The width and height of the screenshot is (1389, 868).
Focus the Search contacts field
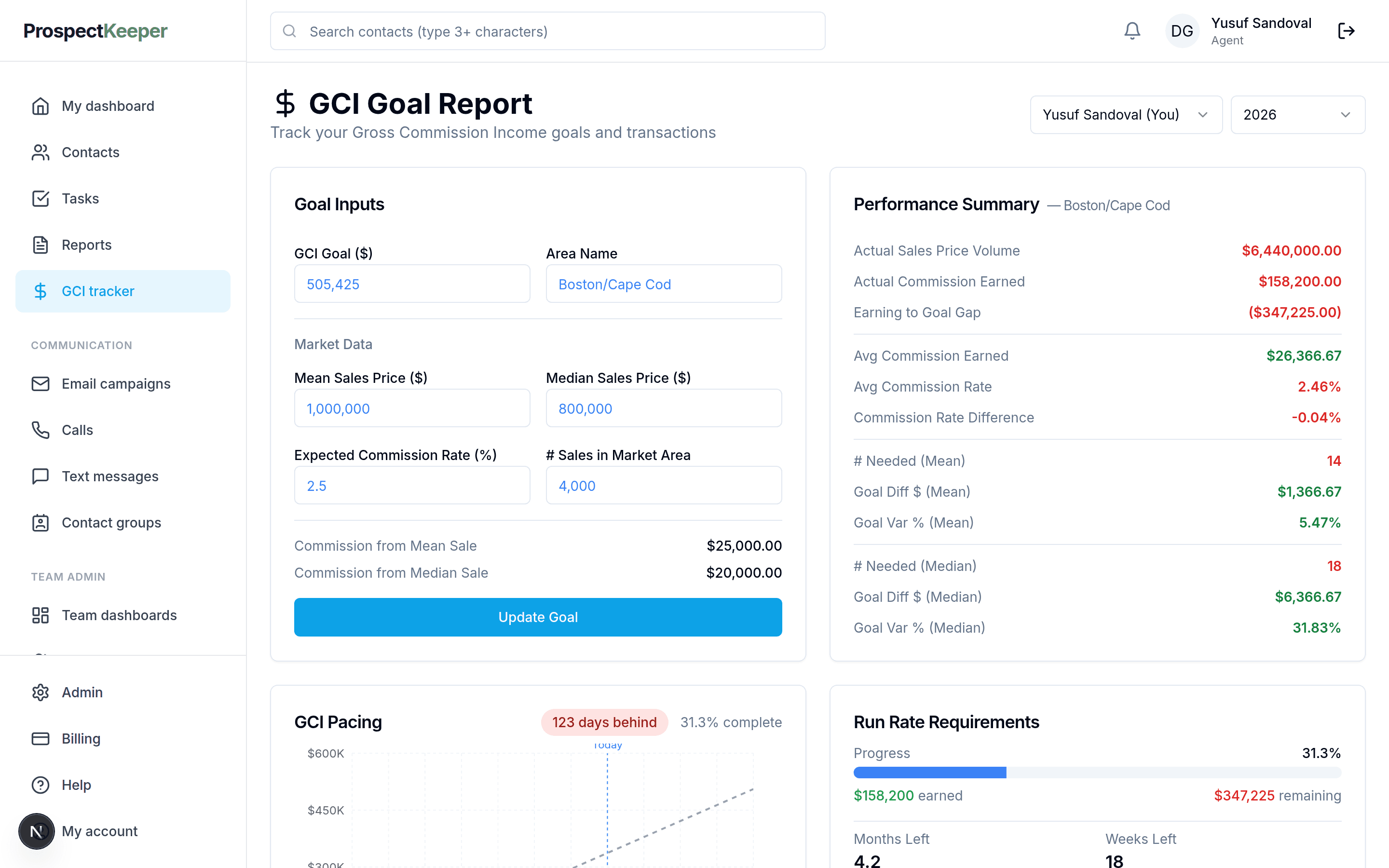click(547, 31)
